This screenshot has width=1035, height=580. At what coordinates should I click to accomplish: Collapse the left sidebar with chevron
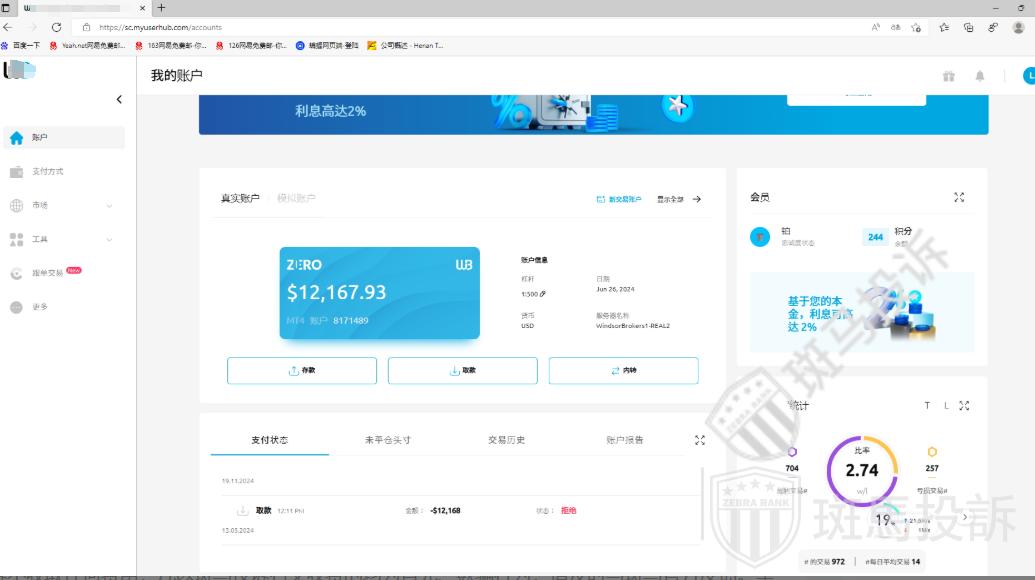[119, 99]
